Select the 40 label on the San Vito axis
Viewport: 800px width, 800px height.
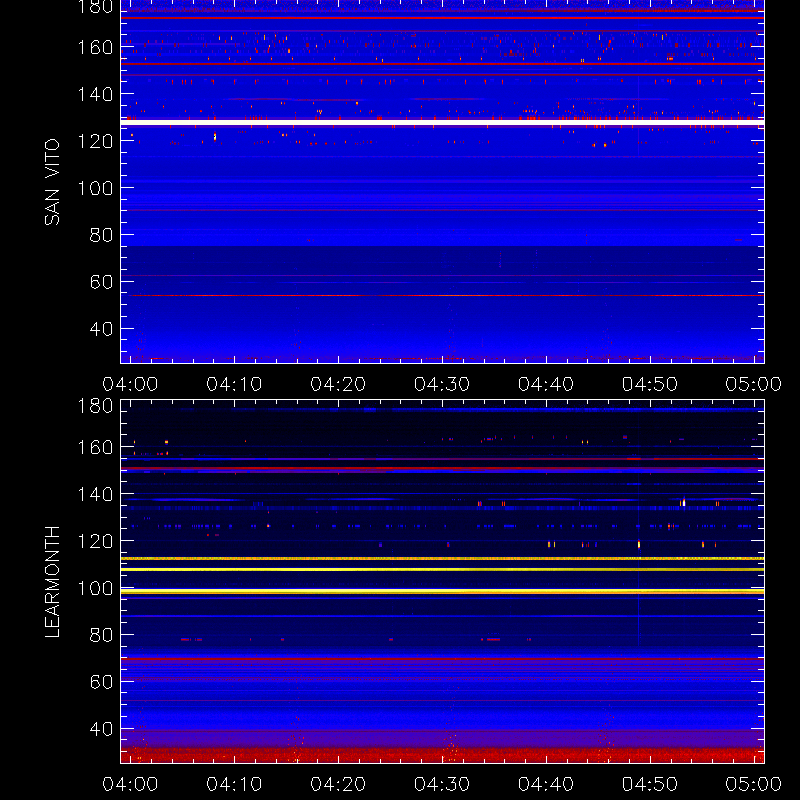point(101,329)
